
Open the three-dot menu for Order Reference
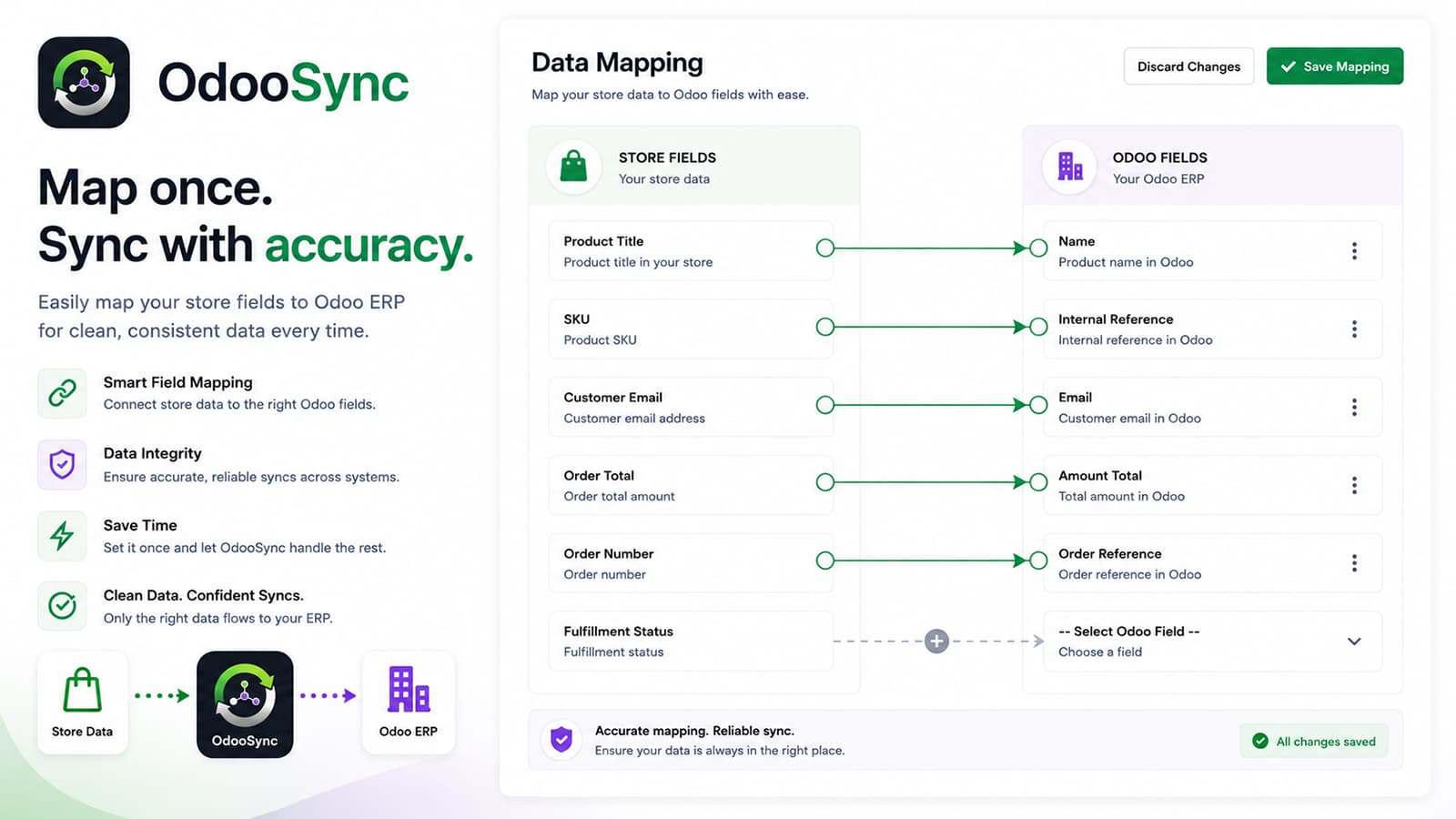pyautogui.click(x=1354, y=563)
